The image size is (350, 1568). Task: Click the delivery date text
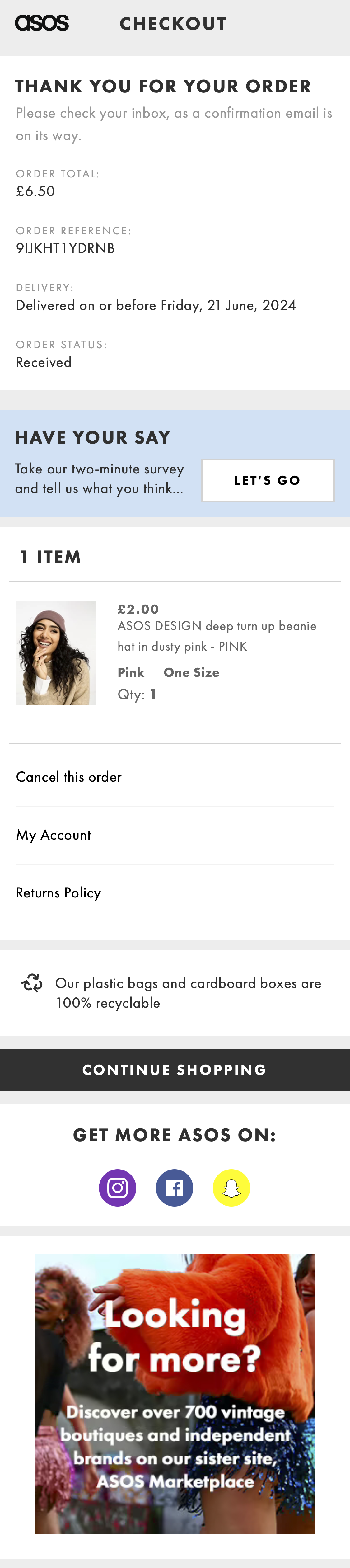point(156,305)
